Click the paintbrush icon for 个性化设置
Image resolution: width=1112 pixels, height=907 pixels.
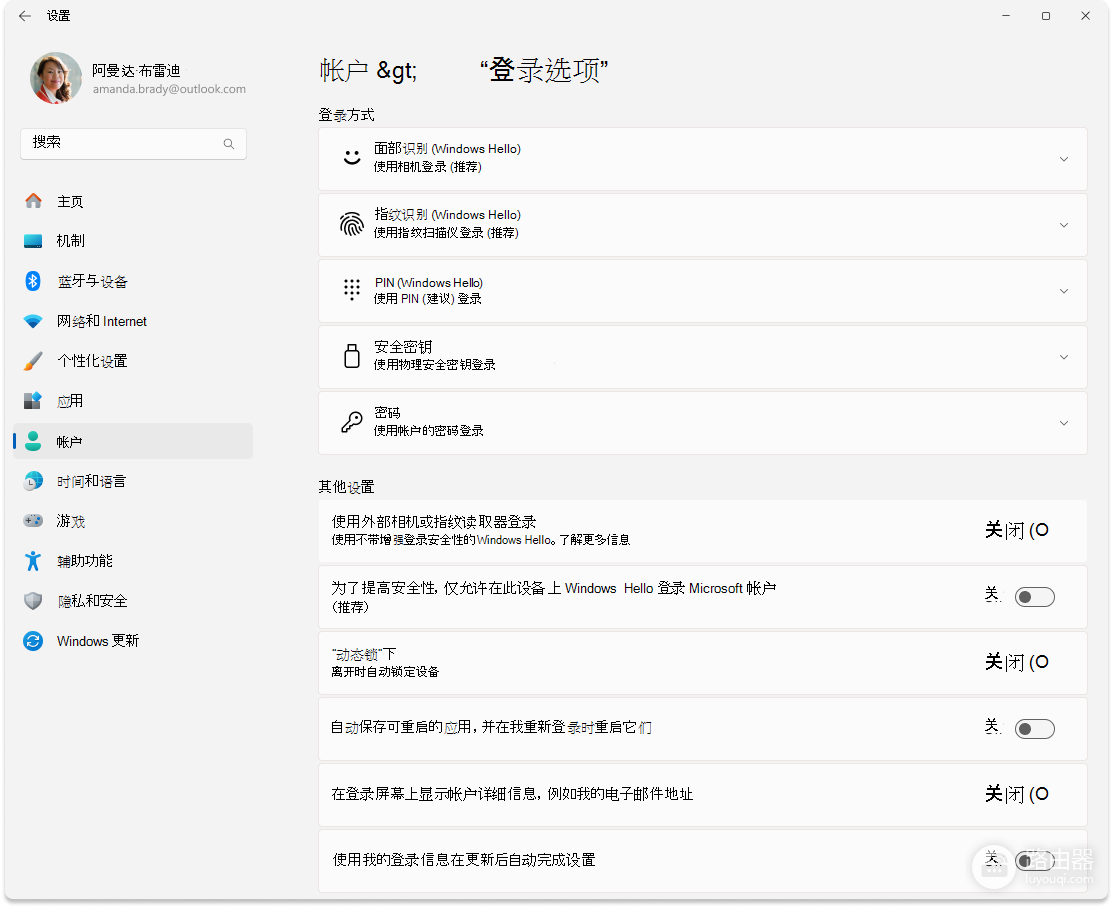pyautogui.click(x=33, y=361)
